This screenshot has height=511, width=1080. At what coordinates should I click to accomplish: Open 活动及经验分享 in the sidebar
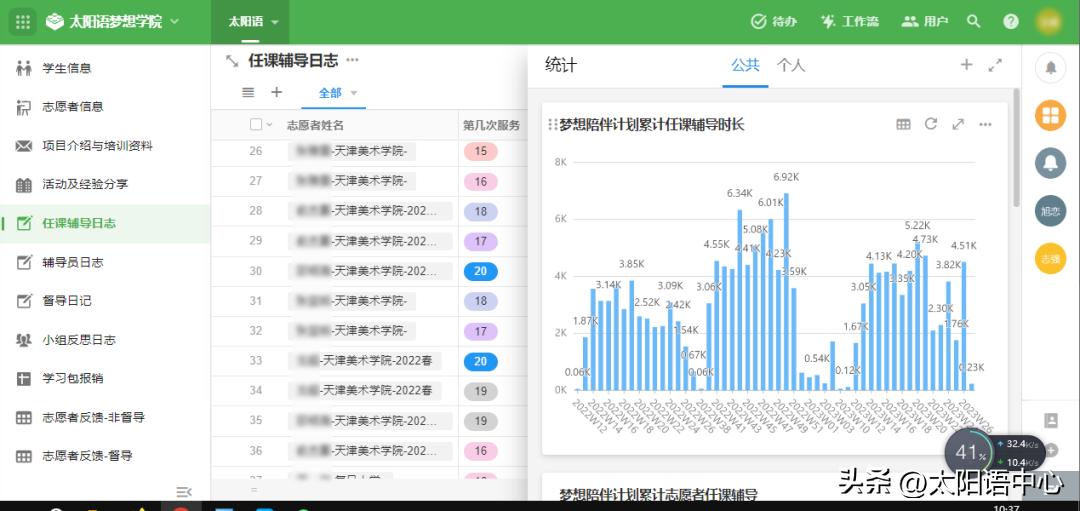point(105,184)
